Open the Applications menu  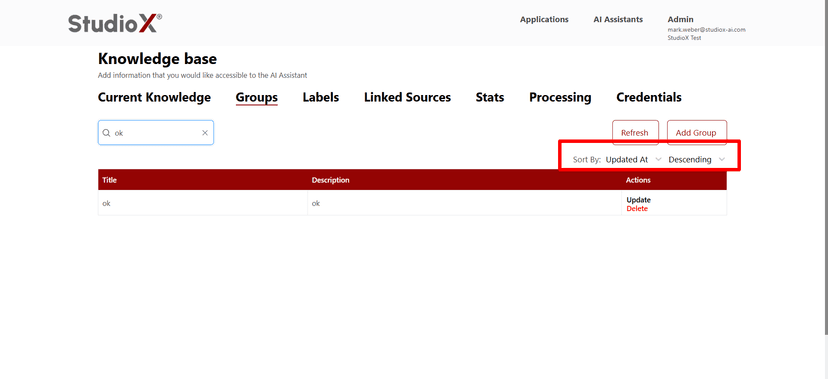[544, 20]
